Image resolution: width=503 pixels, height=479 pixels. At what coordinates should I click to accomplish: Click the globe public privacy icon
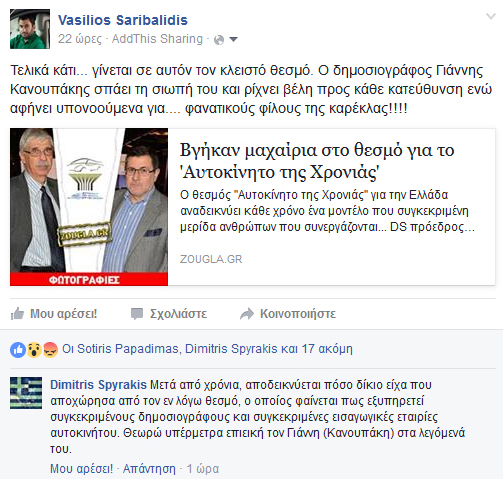tap(219, 40)
